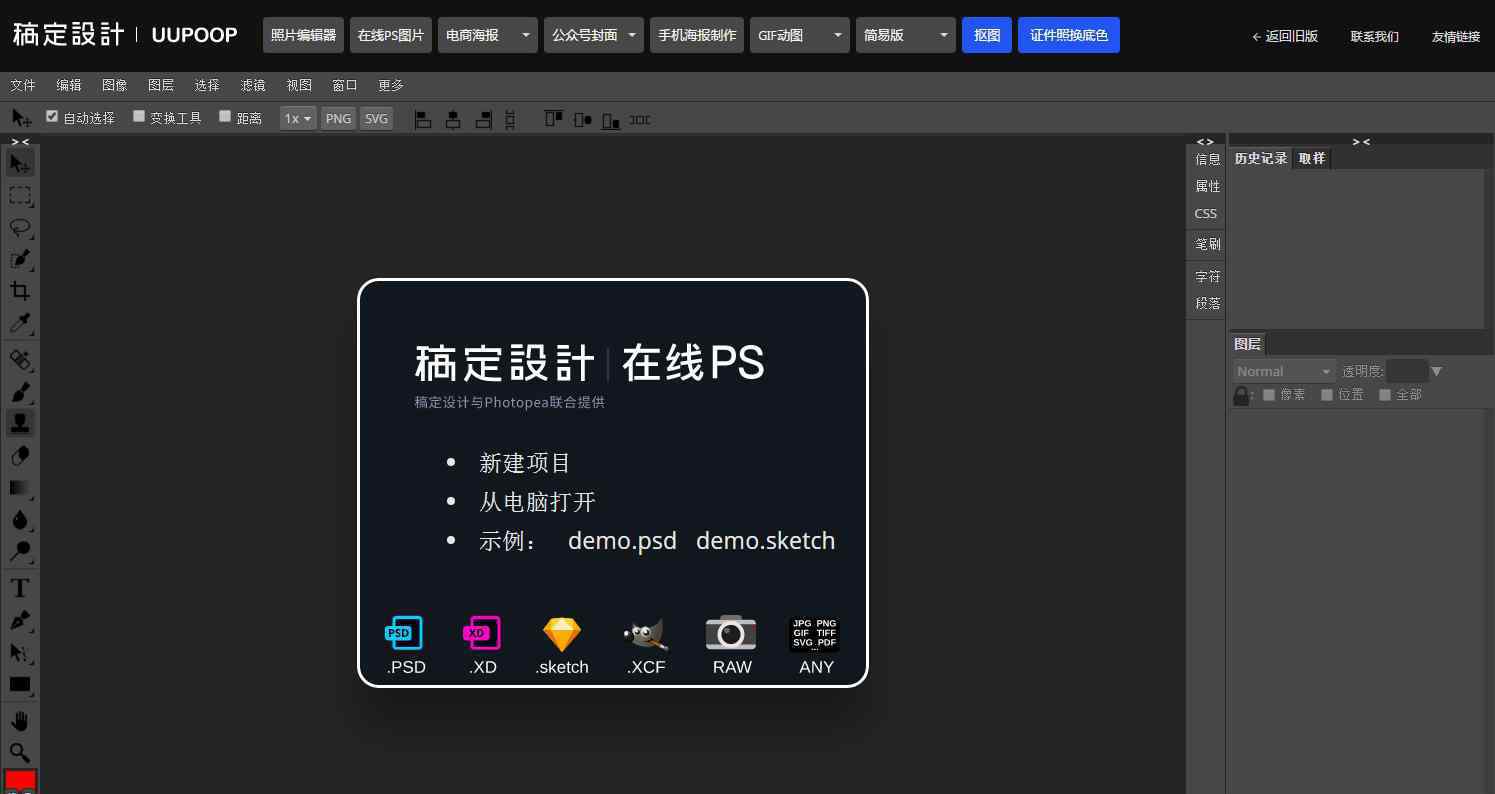Image resolution: width=1495 pixels, height=794 pixels.
Task: Check the 位置 lock checkbox
Action: [x=1327, y=395]
